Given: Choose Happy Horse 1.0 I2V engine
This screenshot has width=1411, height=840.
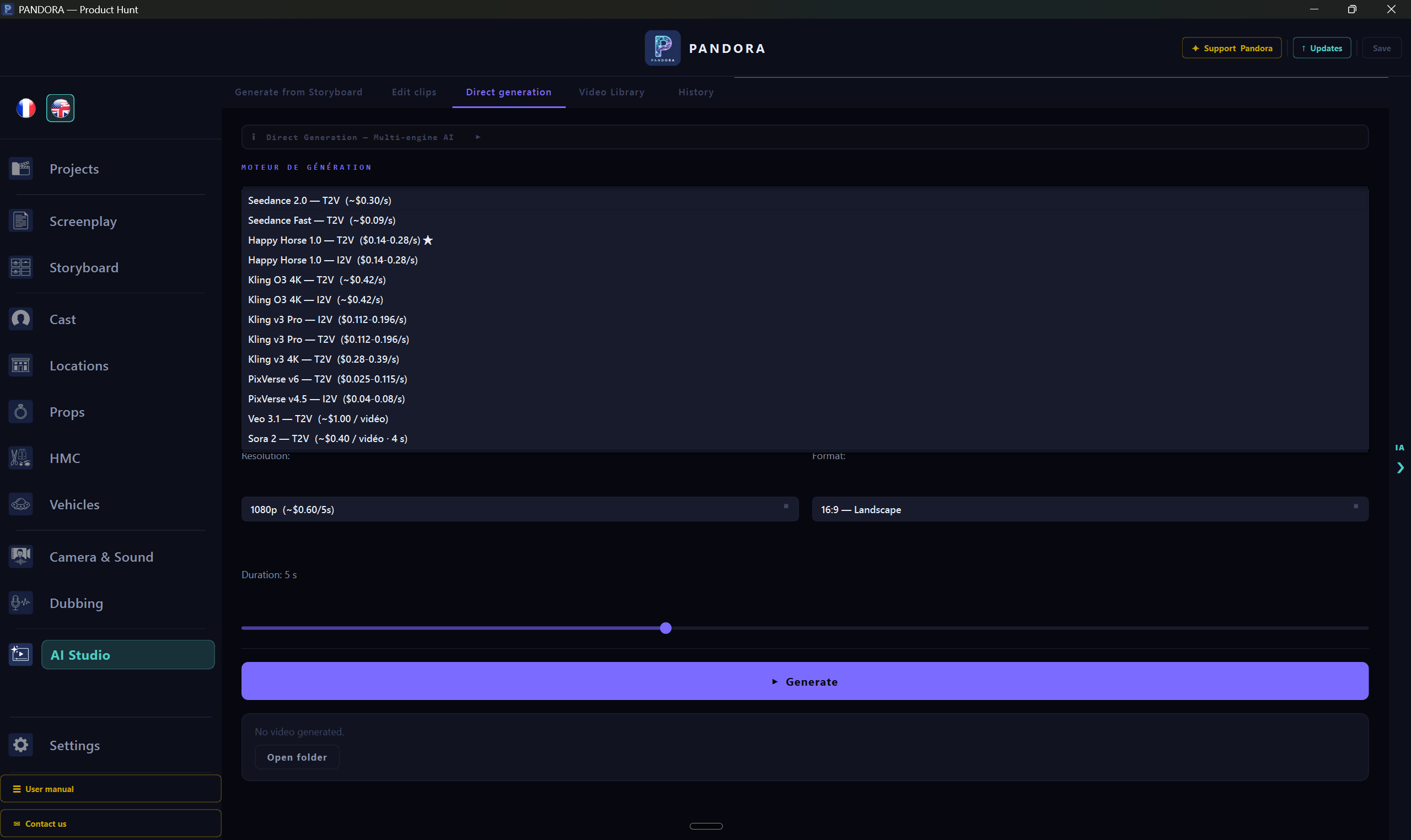Looking at the screenshot, I should click(x=804, y=260).
